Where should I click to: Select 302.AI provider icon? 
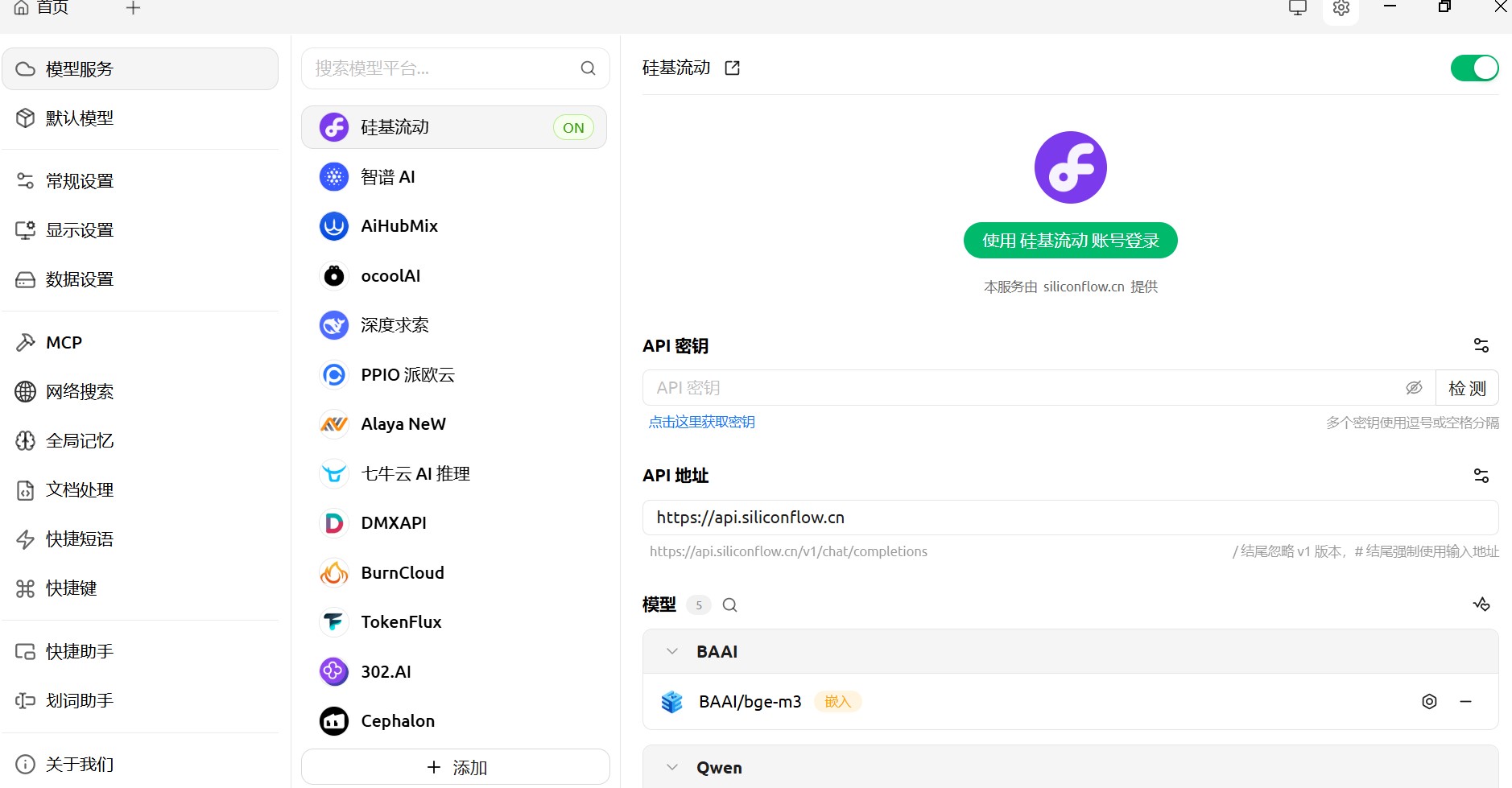334,671
